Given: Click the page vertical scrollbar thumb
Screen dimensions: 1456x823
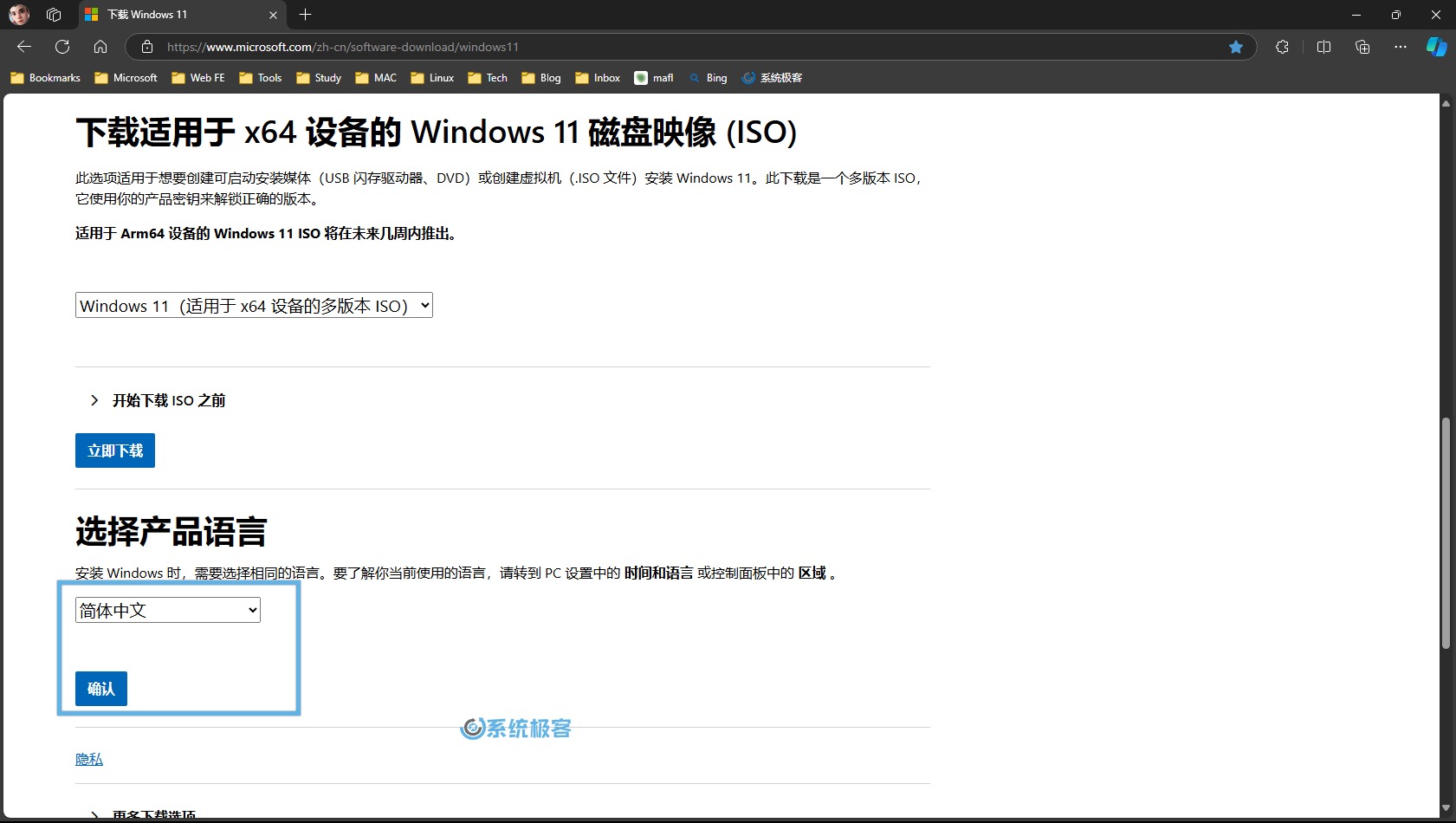Looking at the screenshot, I should [x=1446, y=533].
